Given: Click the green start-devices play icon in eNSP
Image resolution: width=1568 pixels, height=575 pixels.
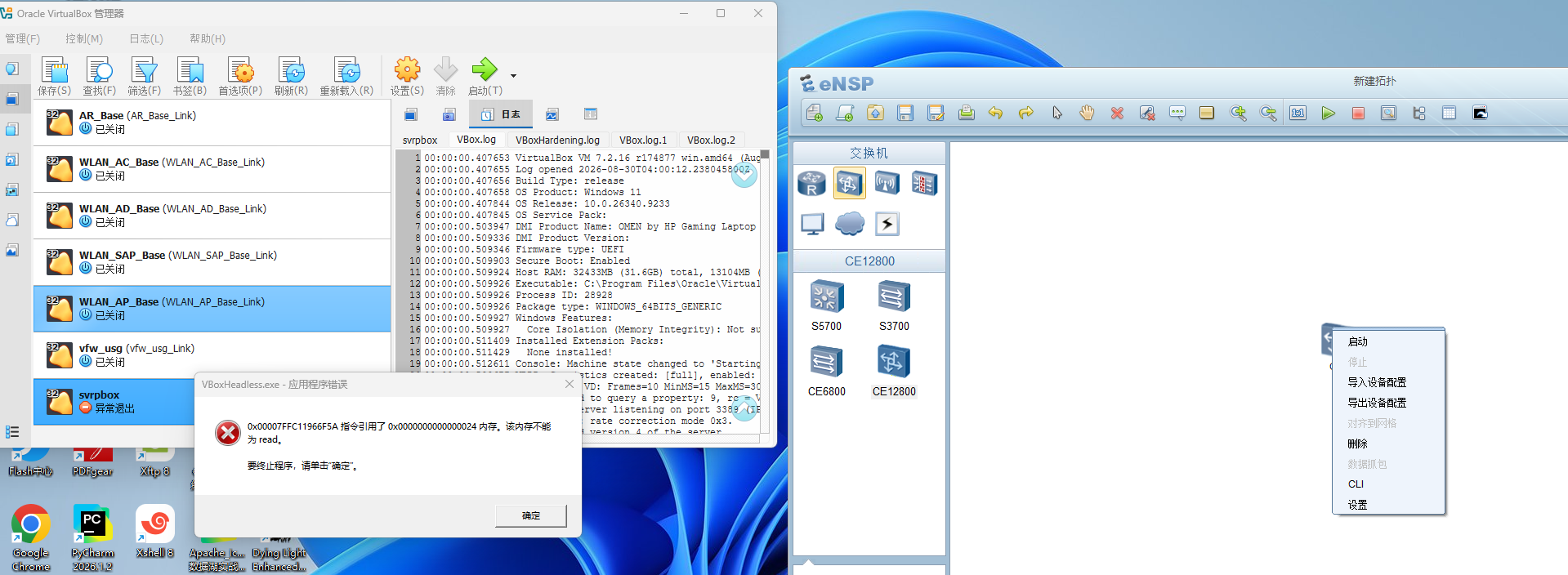Looking at the screenshot, I should click(1329, 113).
